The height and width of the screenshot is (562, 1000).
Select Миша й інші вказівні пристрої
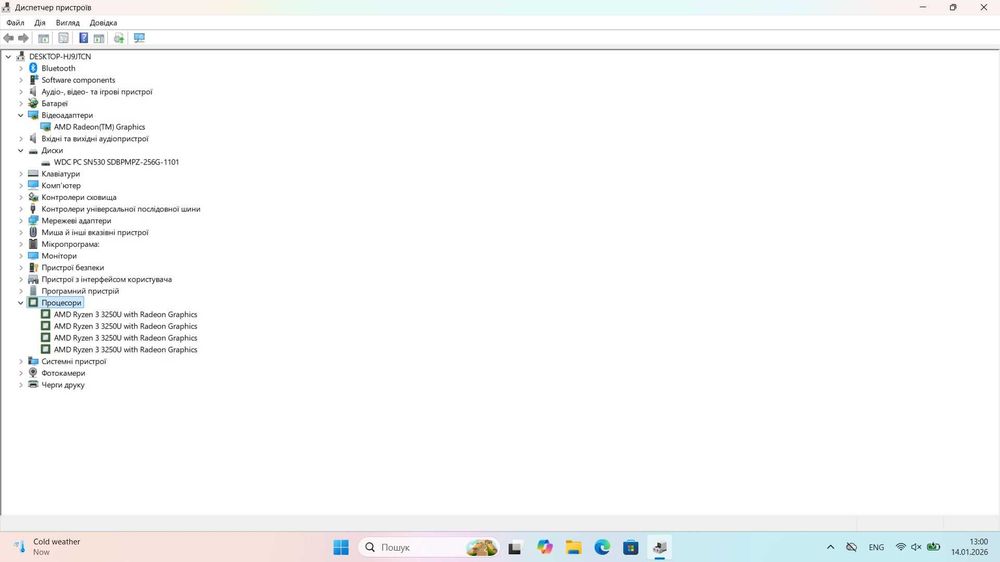[x=95, y=233]
